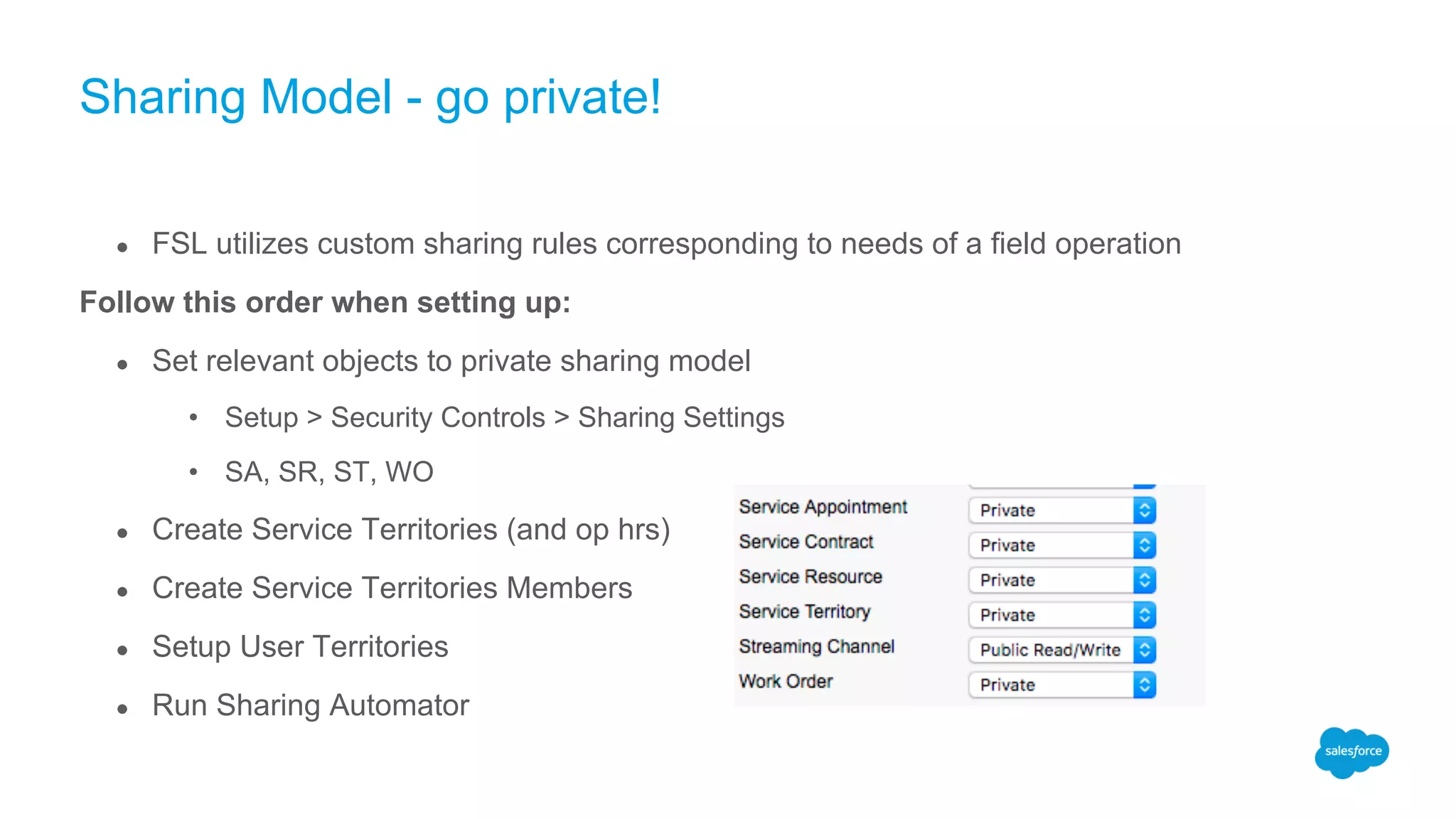This screenshot has width=1456, height=819.
Task: Open the Work Order sharing dropdown
Action: (1061, 685)
